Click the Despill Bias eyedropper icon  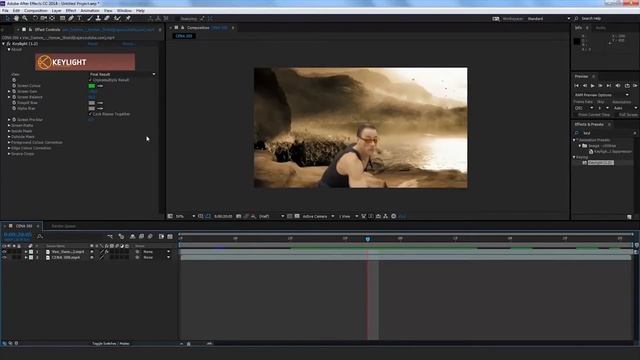(x=100, y=103)
